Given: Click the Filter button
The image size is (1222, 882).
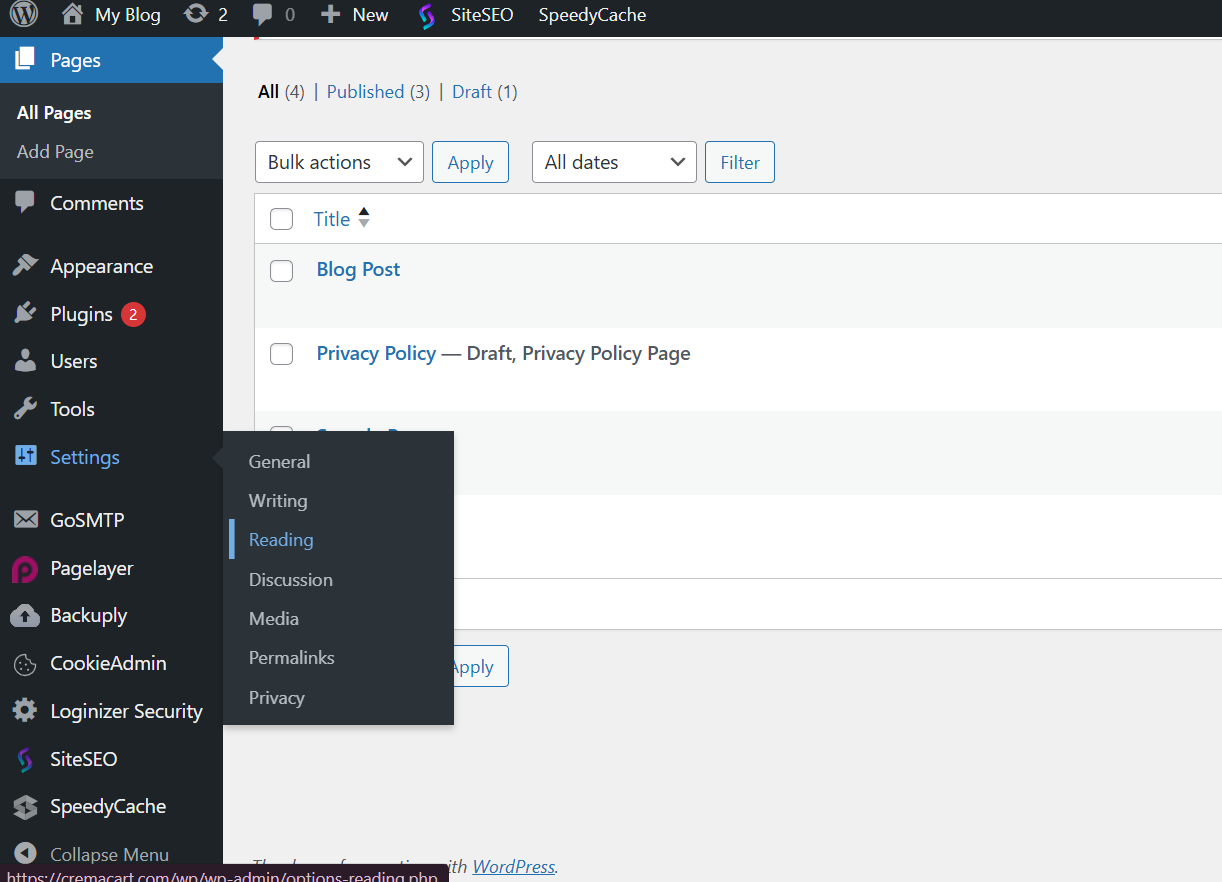Looking at the screenshot, I should pyautogui.click(x=740, y=162).
